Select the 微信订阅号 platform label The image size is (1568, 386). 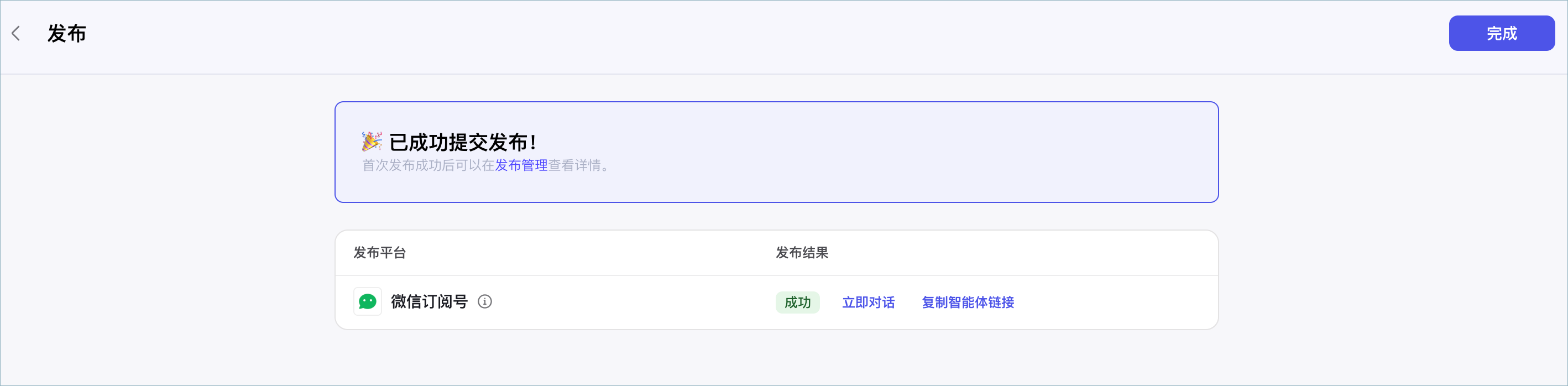[x=429, y=302]
